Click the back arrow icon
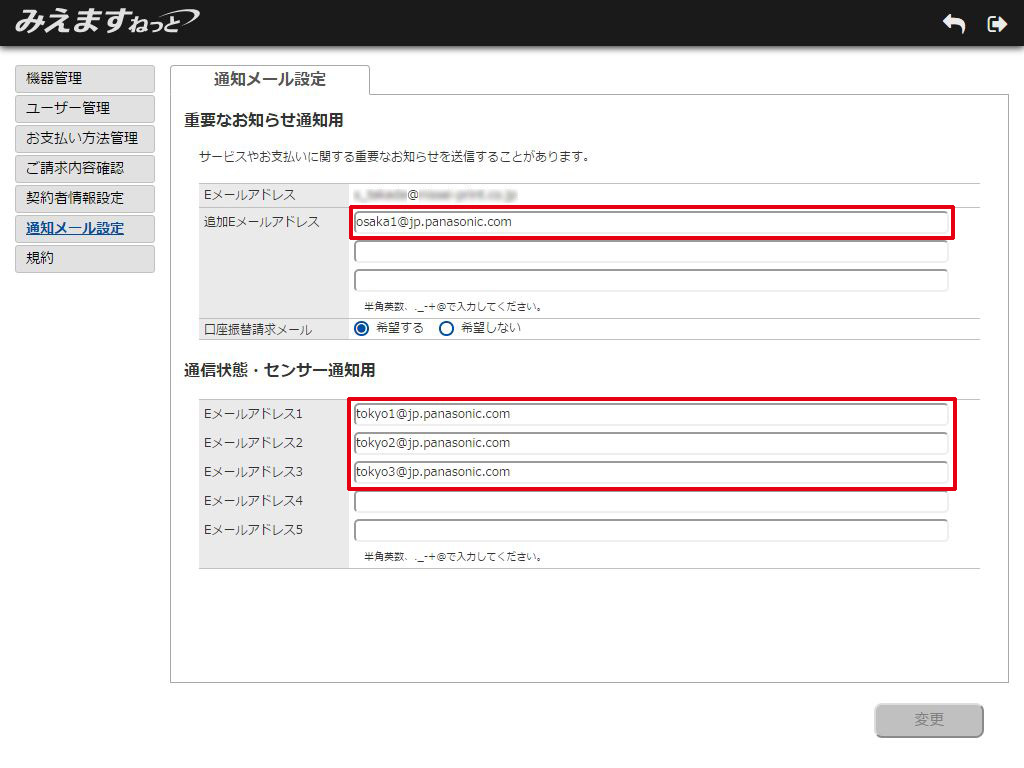 click(954, 24)
